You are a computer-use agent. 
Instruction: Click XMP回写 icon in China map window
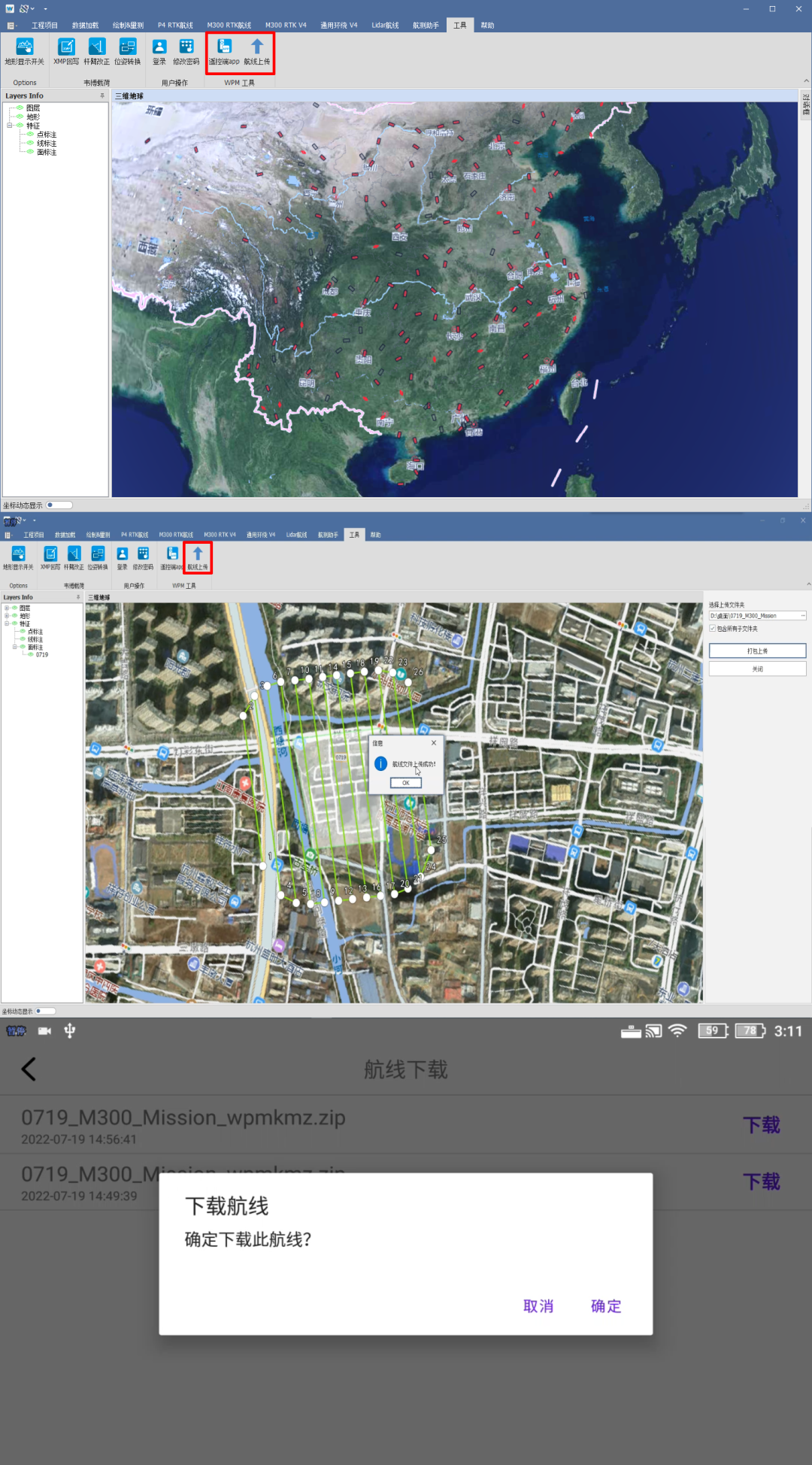66,47
